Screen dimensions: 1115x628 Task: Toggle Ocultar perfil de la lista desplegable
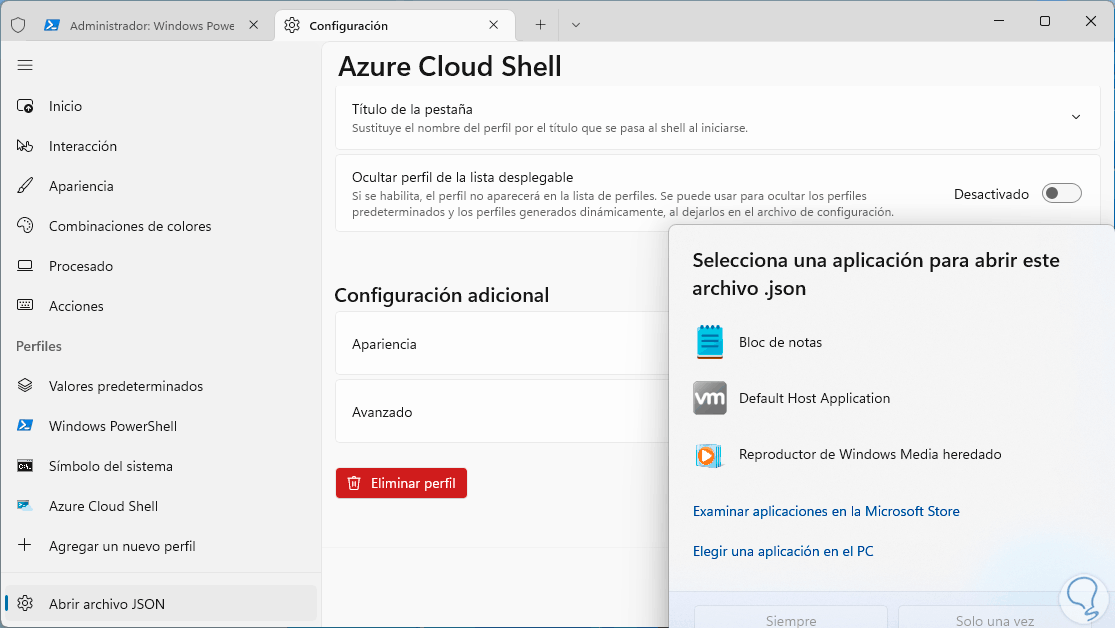pos(1061,194)
